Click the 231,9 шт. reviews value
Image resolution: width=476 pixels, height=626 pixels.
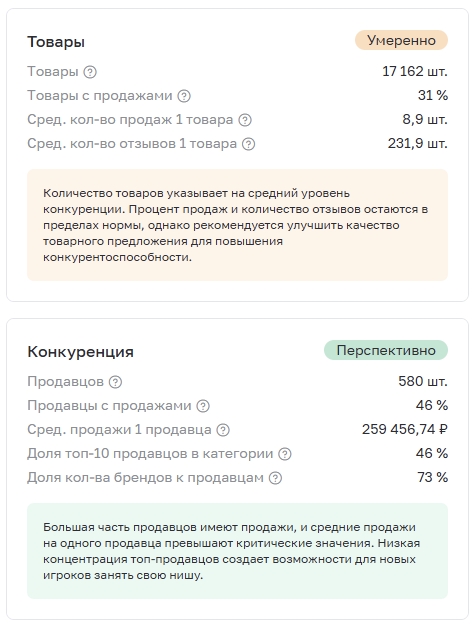(x=418, y=143)
